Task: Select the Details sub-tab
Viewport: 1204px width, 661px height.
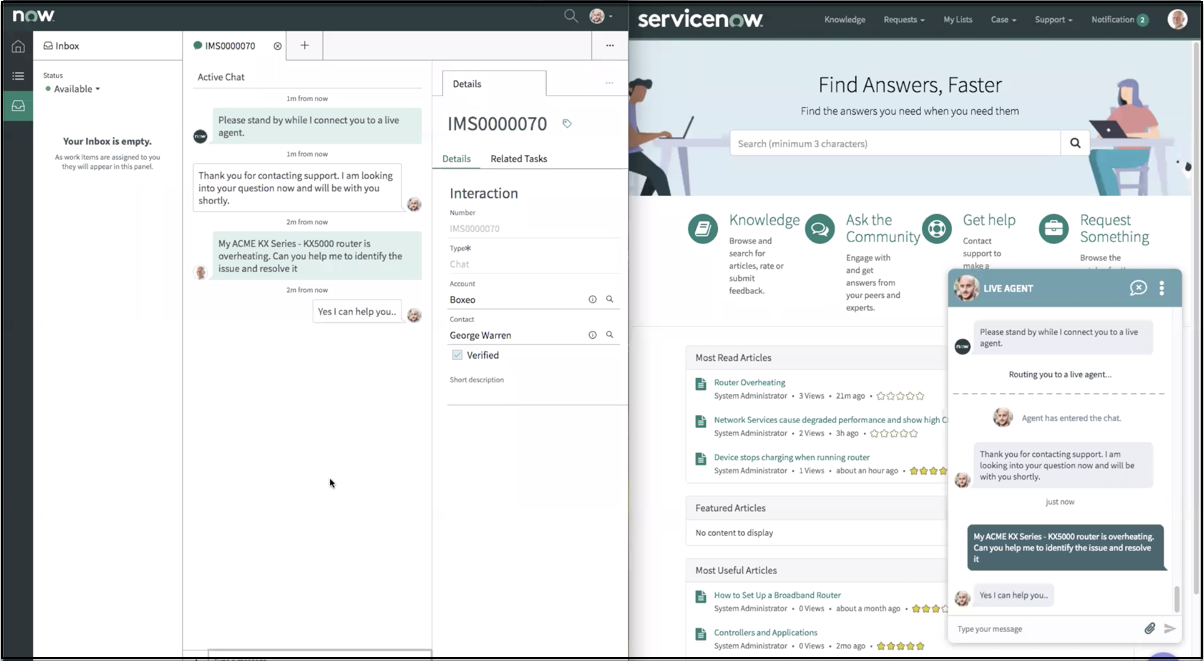Action: [456, 159]
